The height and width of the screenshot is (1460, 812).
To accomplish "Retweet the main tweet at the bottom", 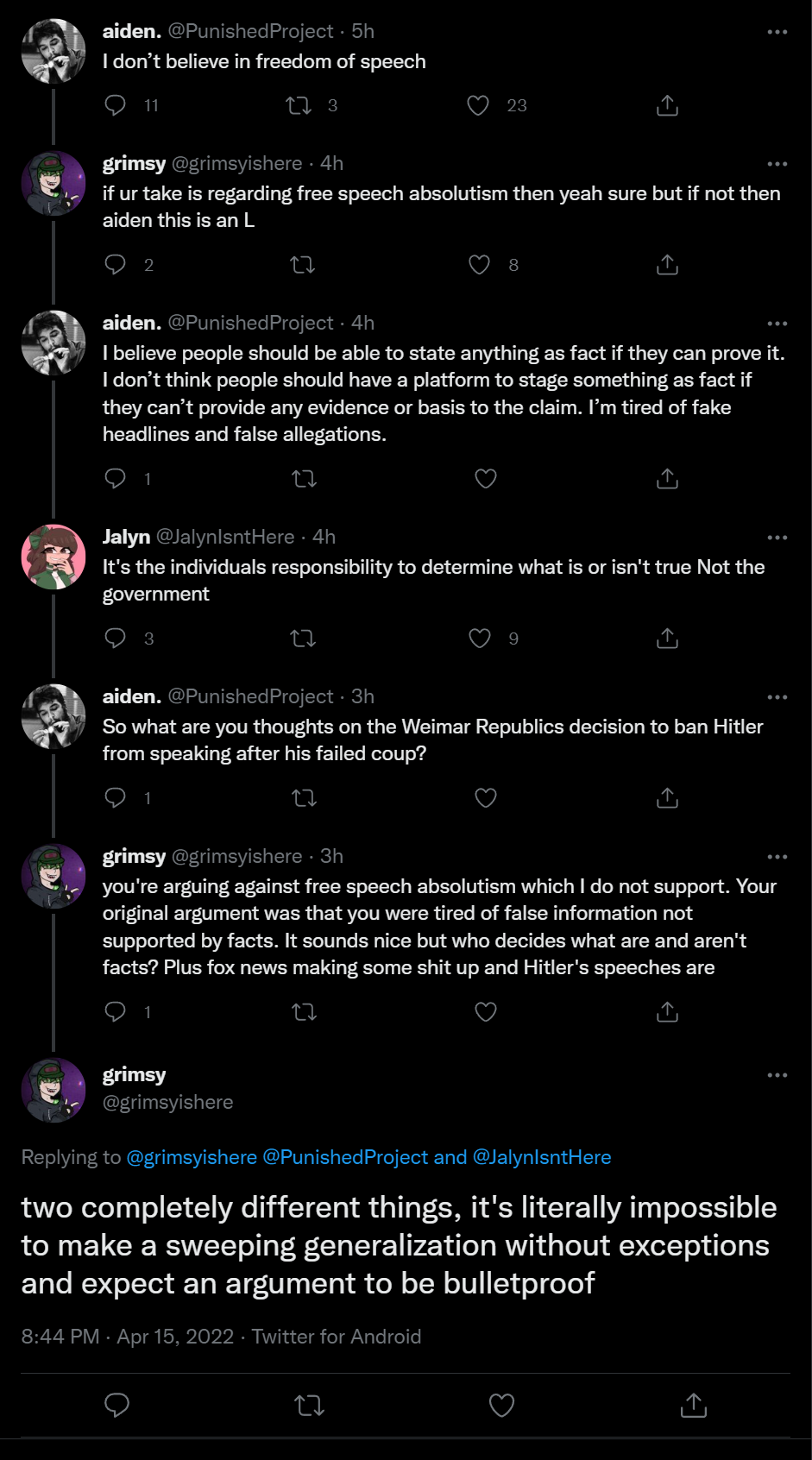I will [310, 1406].
